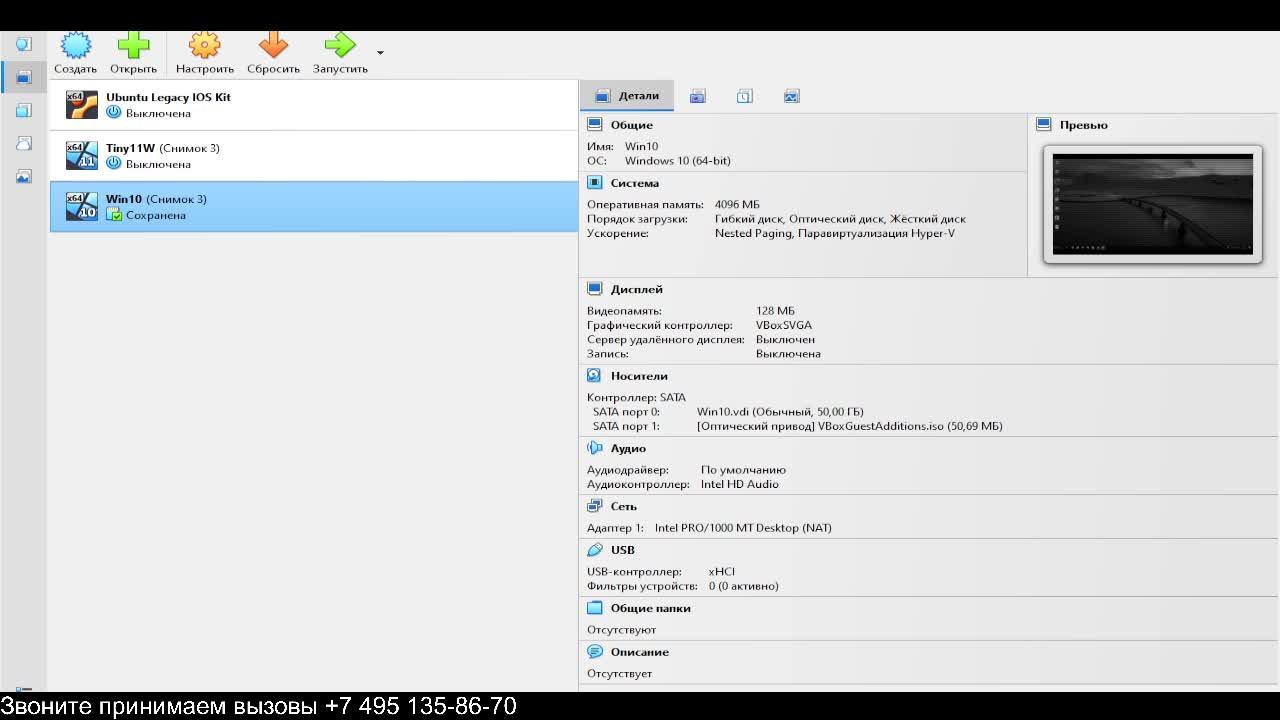Image resolution: width=1280 pixels, height=720 pixels.
Task: Click the Создать (New) toolbar button
Action: (75, 53)
